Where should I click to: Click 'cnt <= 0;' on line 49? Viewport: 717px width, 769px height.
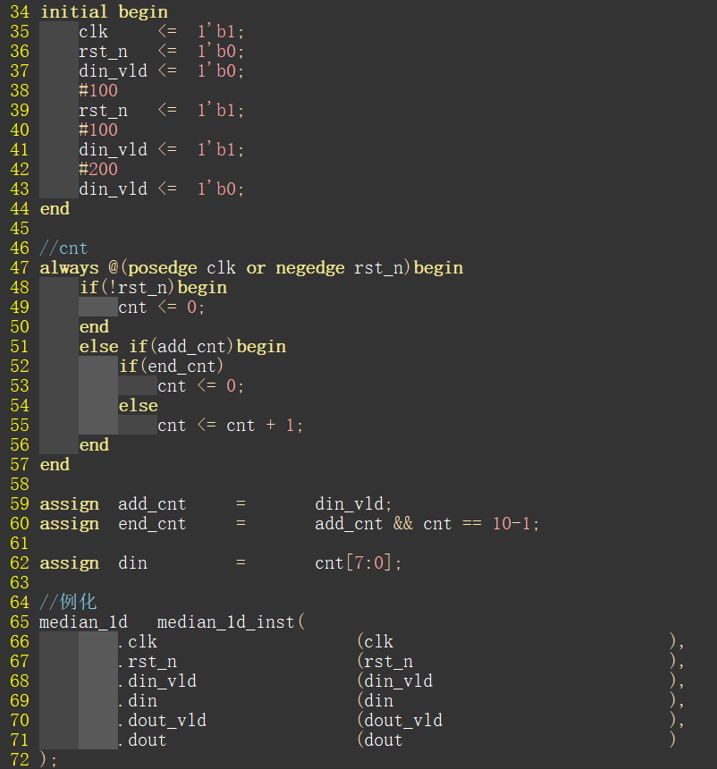(161, 308)
